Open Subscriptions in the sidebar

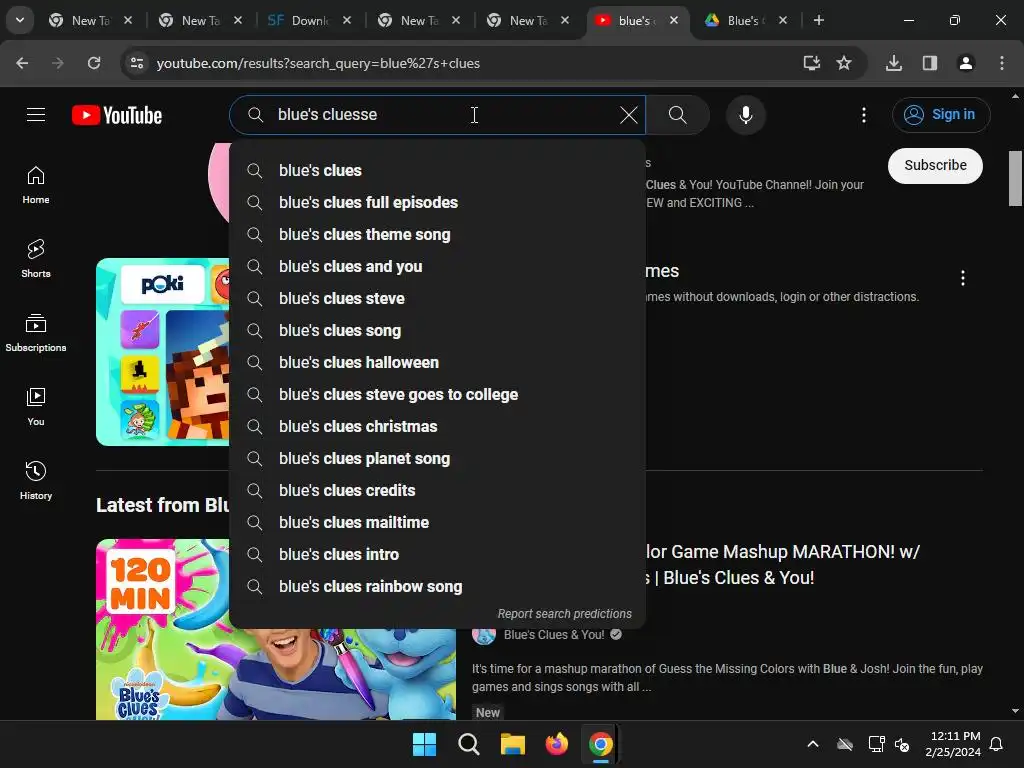tap(36, 333)
